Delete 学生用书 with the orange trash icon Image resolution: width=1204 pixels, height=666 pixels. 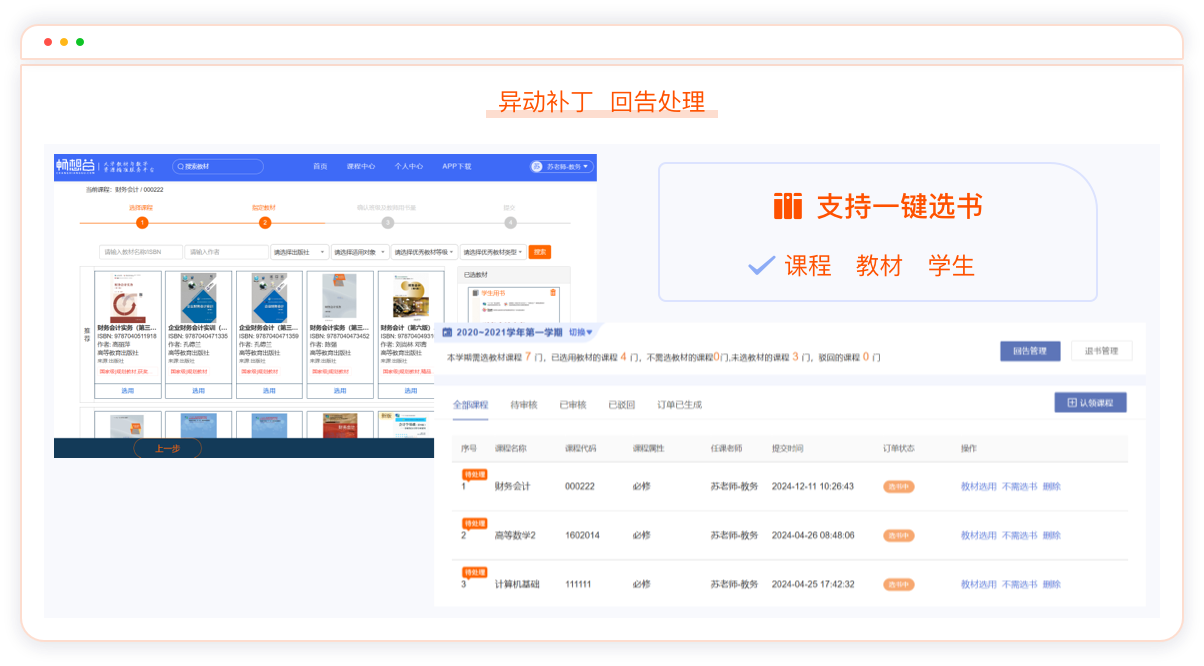551,293
